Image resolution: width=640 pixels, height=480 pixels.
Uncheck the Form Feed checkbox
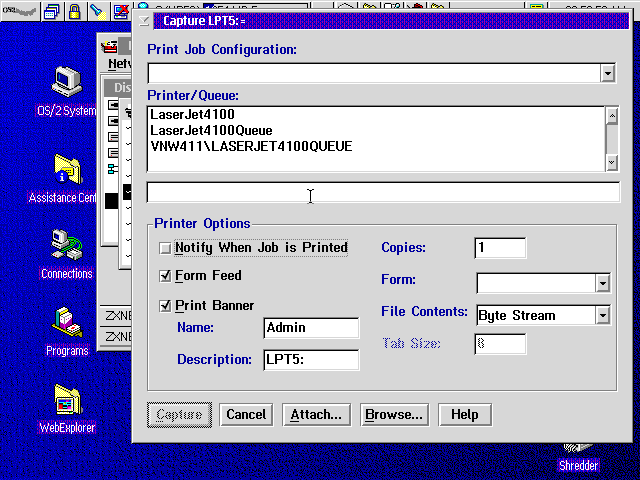(x=165, y=276)
